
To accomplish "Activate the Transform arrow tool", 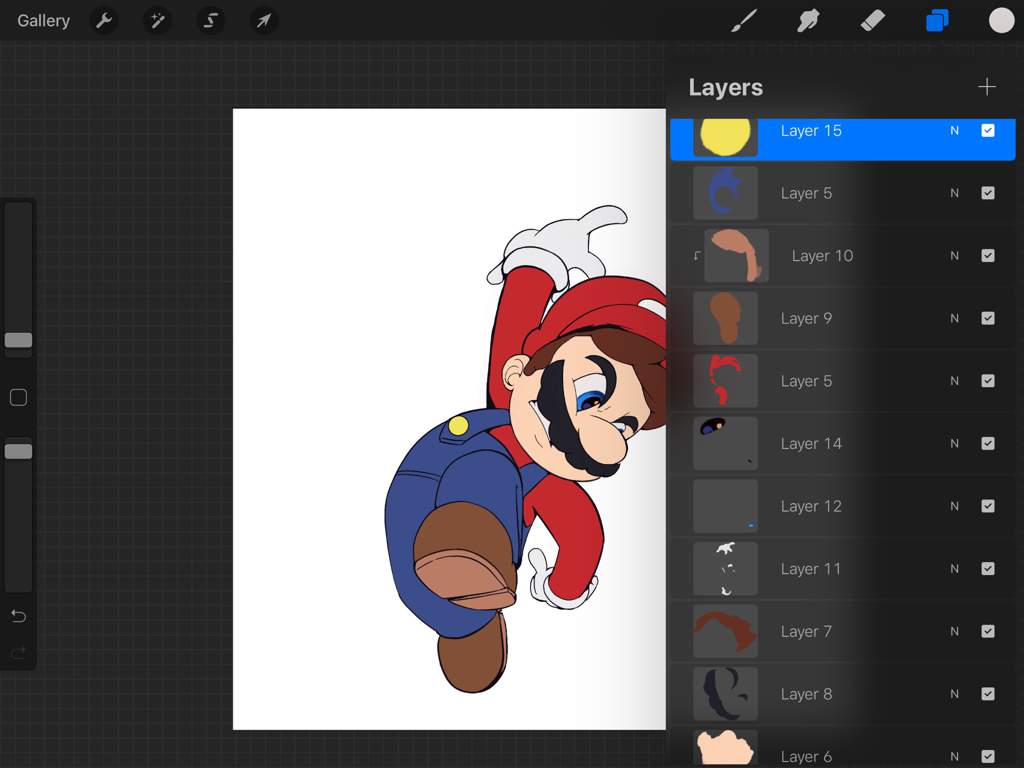I will (264, 21).
